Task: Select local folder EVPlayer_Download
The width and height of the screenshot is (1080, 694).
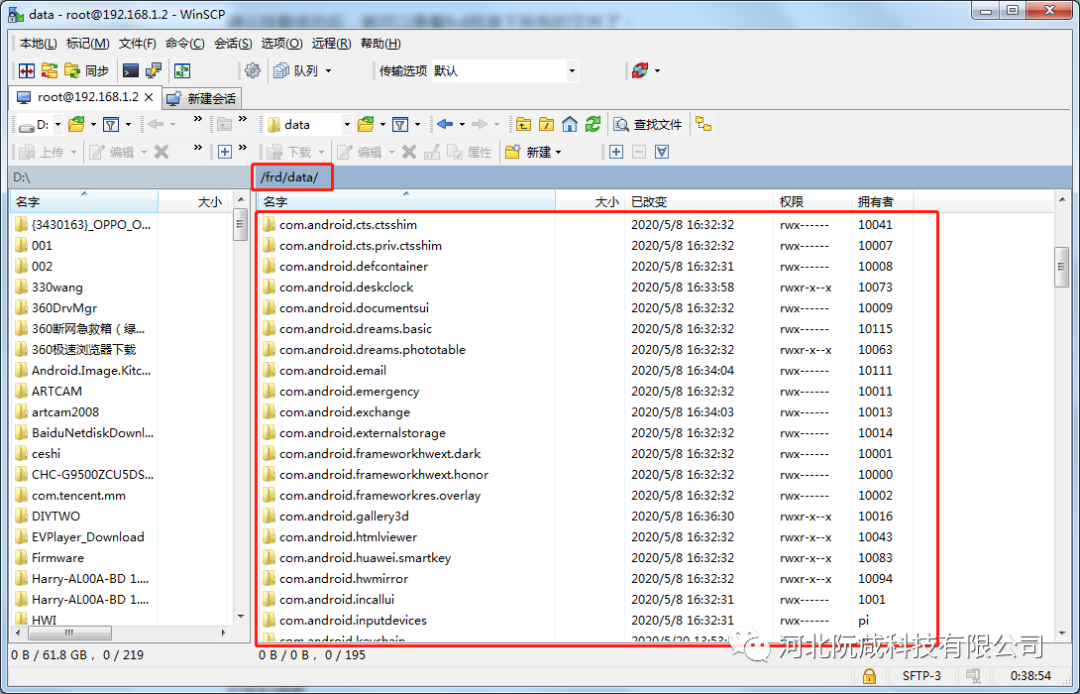Action: point(87,537)
